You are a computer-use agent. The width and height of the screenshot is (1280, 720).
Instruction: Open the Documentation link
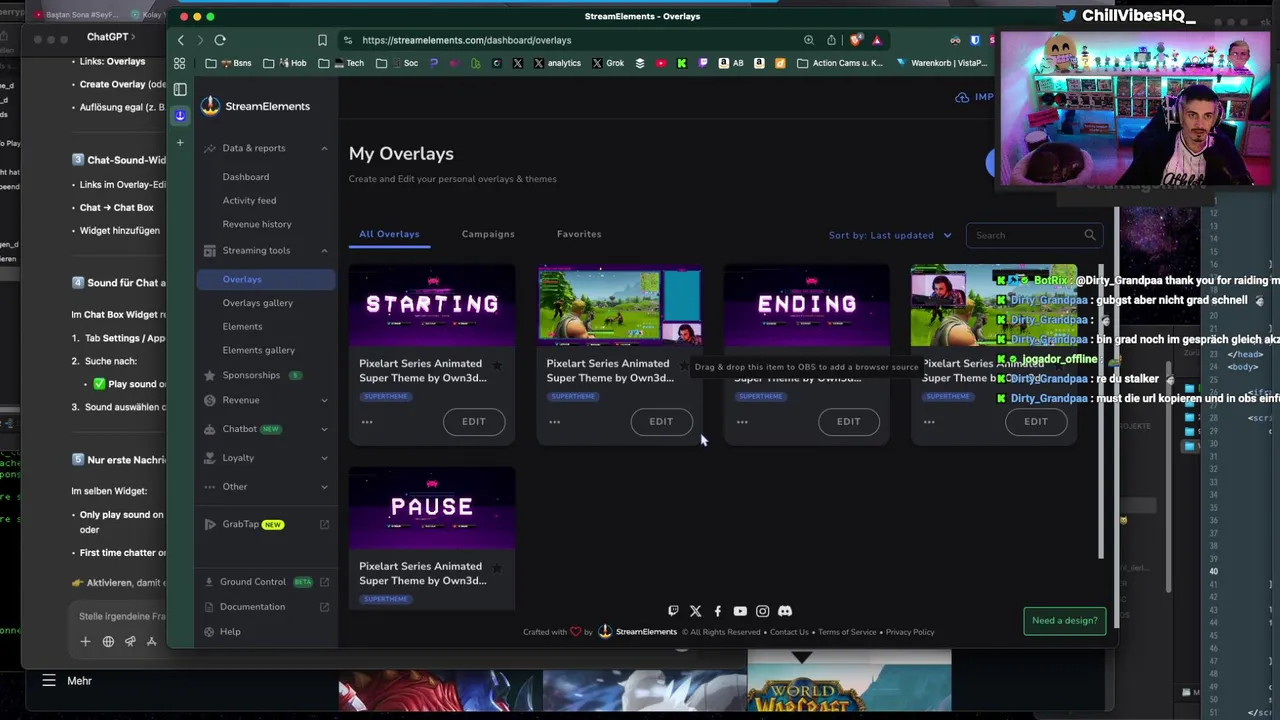(x=265, y=607)
